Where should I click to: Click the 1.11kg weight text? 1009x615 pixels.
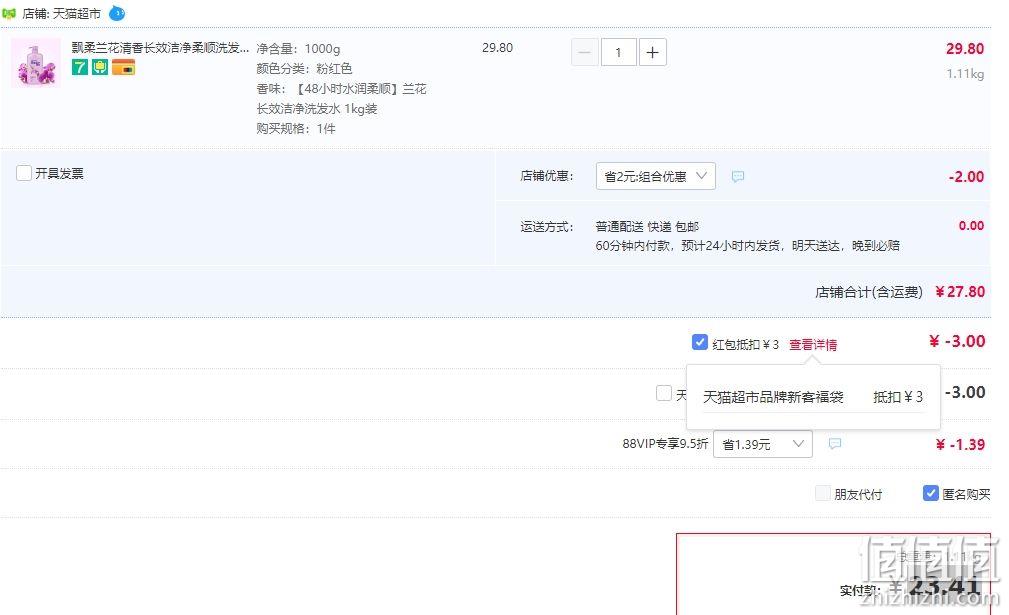[x=965, y=74]
